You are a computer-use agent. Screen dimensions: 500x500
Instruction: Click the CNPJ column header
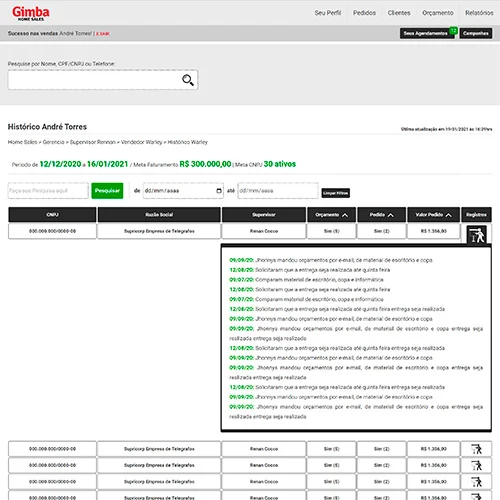tap(52, 215)
